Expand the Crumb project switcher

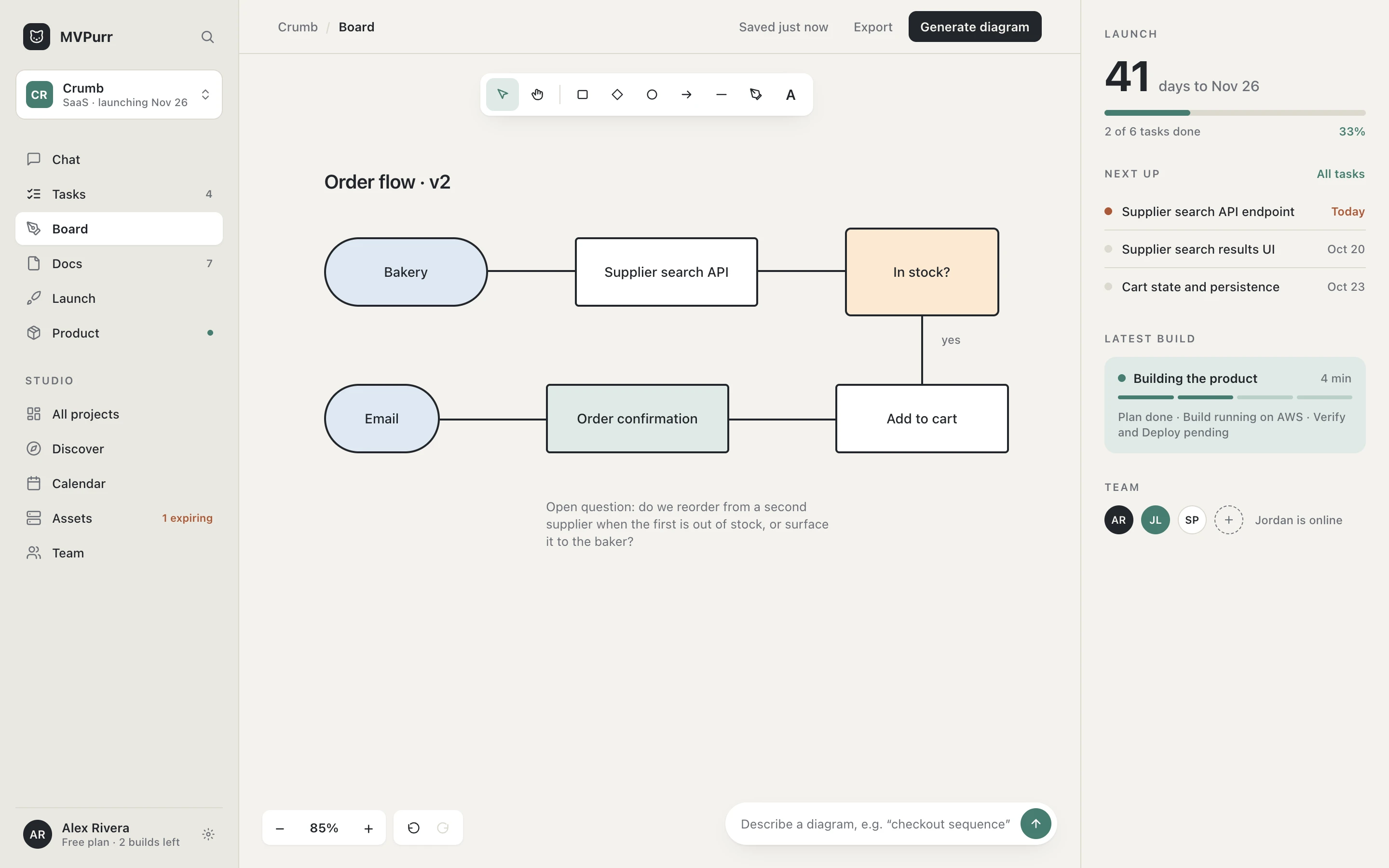[119, 95]
